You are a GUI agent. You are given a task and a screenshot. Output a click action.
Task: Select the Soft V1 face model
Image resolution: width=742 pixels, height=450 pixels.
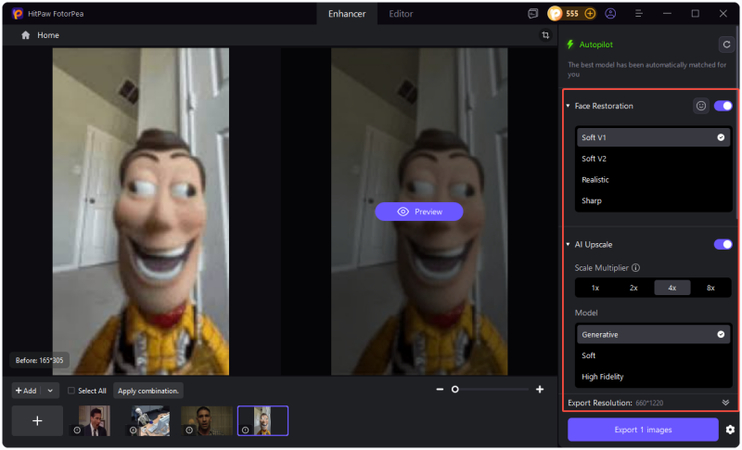pyautogui.click(x=653, y=138)
